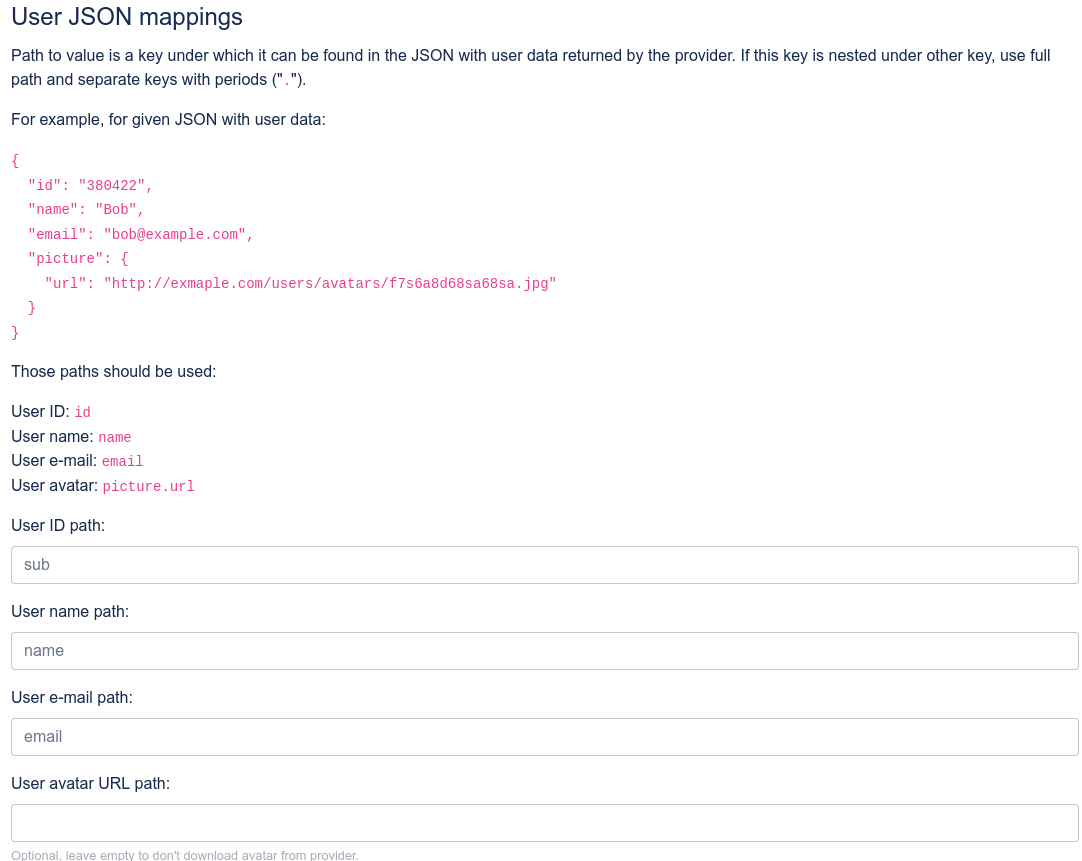Viewport: 1082px width, 861px height.
Task: Click the JSON line with "Bob"
Action: 86,210
